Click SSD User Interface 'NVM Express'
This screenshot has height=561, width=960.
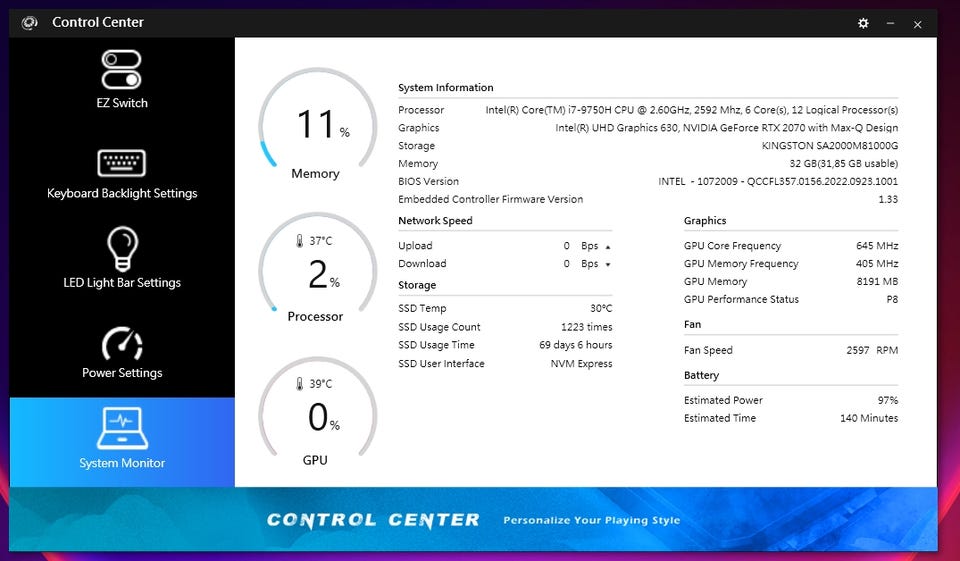pyautogui.click(x=582, y=364)
